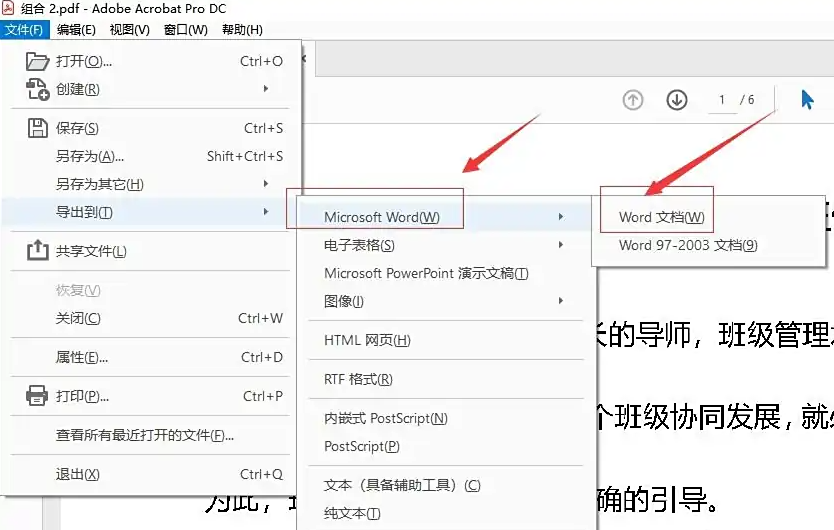
Task: Expand the 电子表格(S) submenu arrow
Action: tap(561, 245)
